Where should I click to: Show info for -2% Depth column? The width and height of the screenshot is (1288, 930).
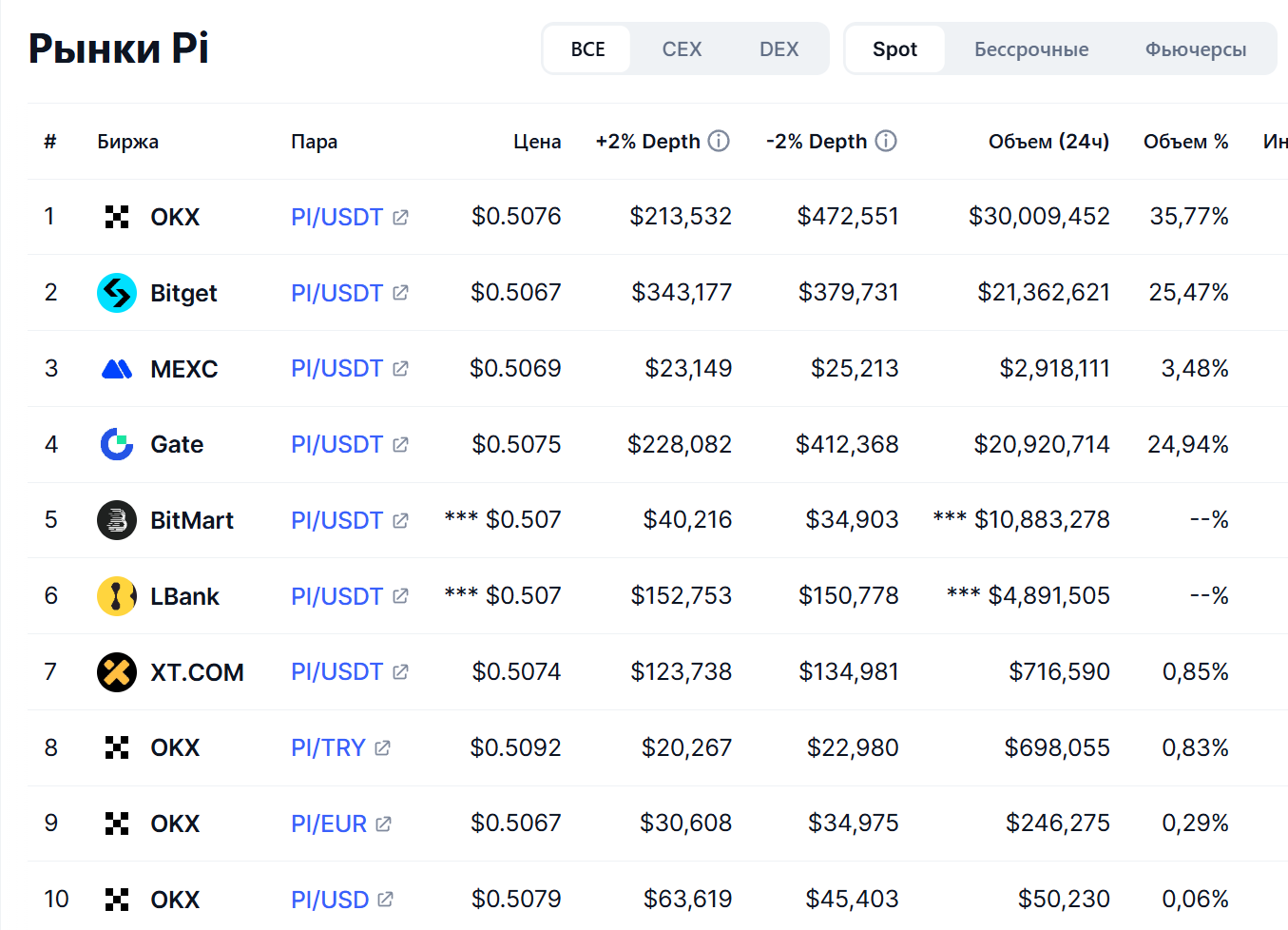(886, 141)
